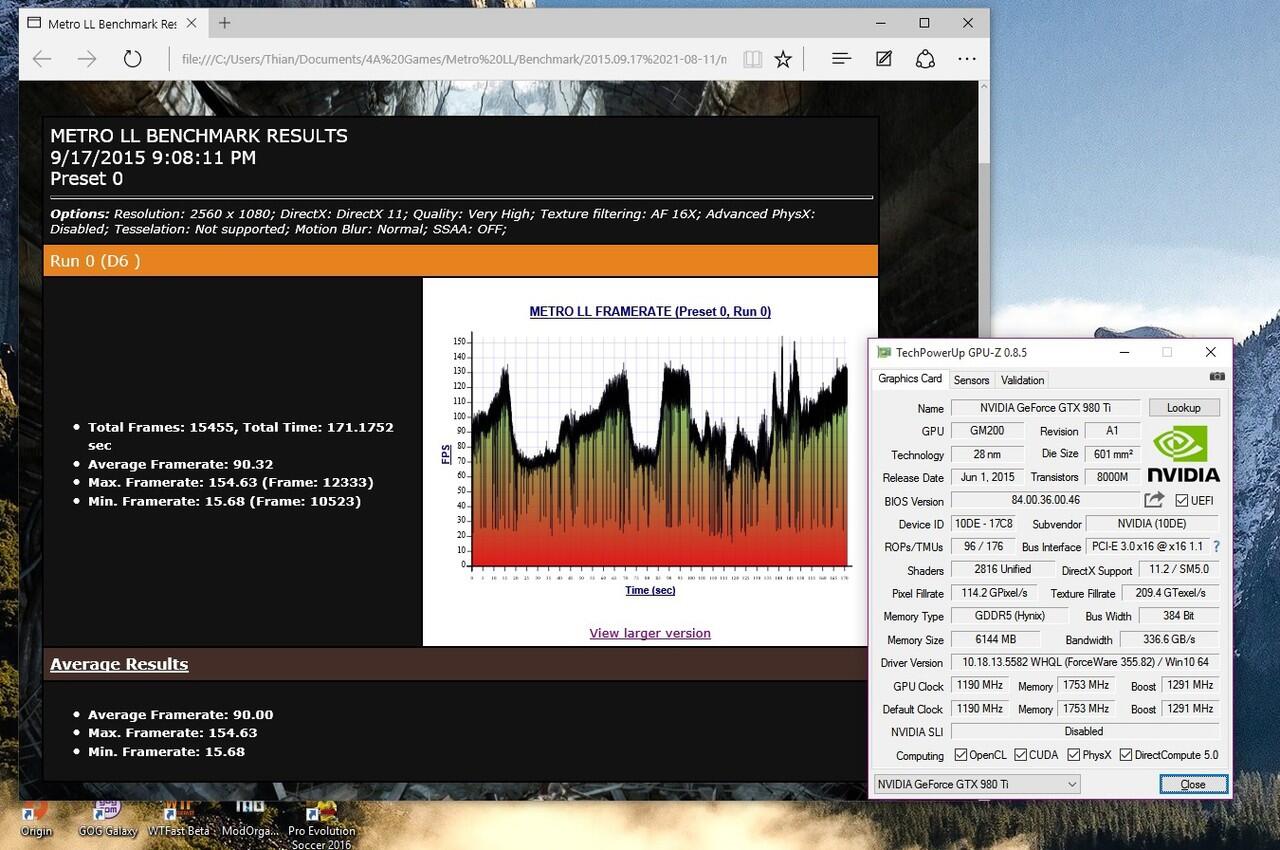Open the Hub icon in Edge

tap(841, 59)
